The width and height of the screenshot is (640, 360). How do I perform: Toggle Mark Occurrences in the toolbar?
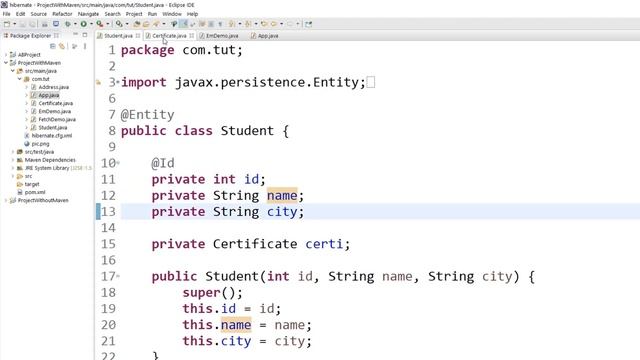pos(184,24)
